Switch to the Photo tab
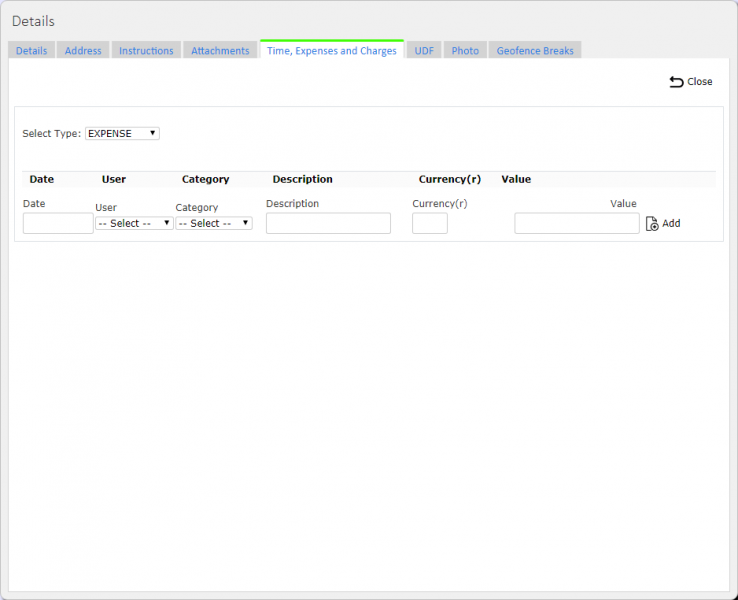738x600 pixels. (x=465, y=50)
